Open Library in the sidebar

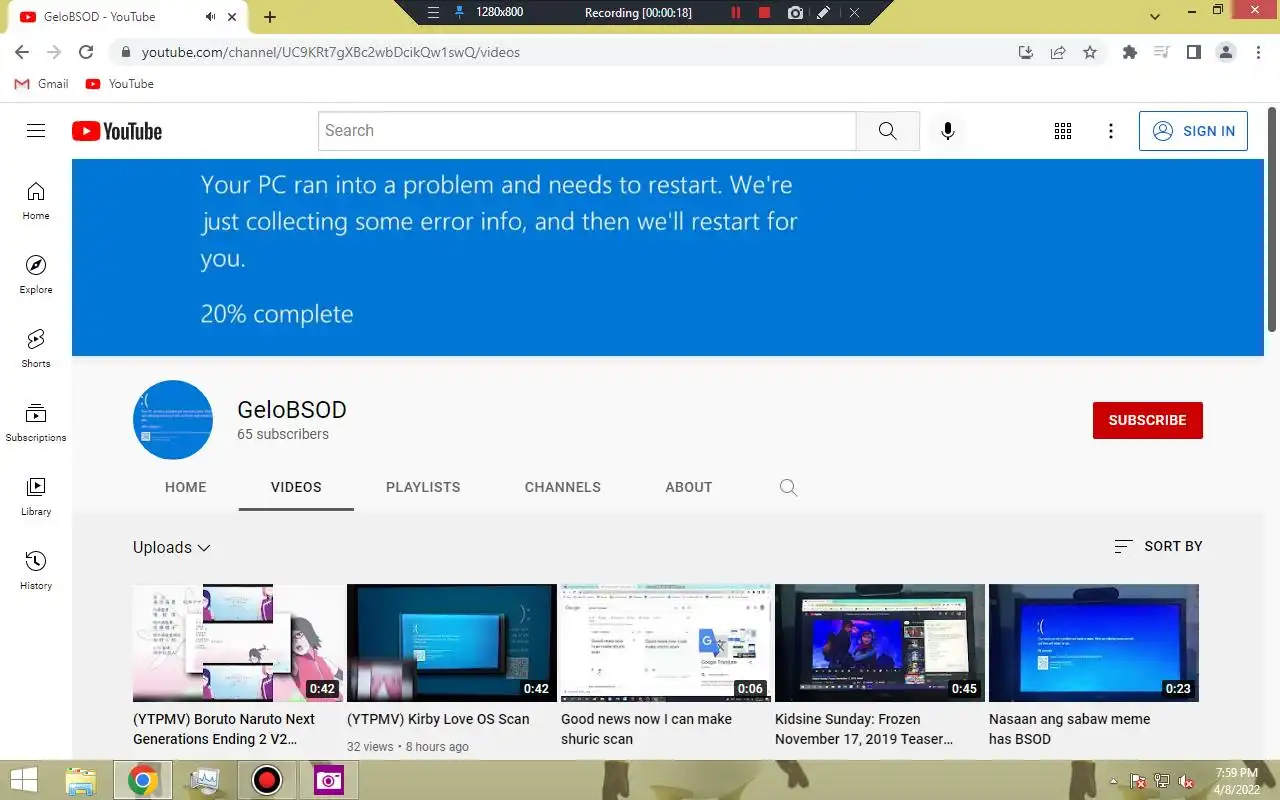click(36, 496)
